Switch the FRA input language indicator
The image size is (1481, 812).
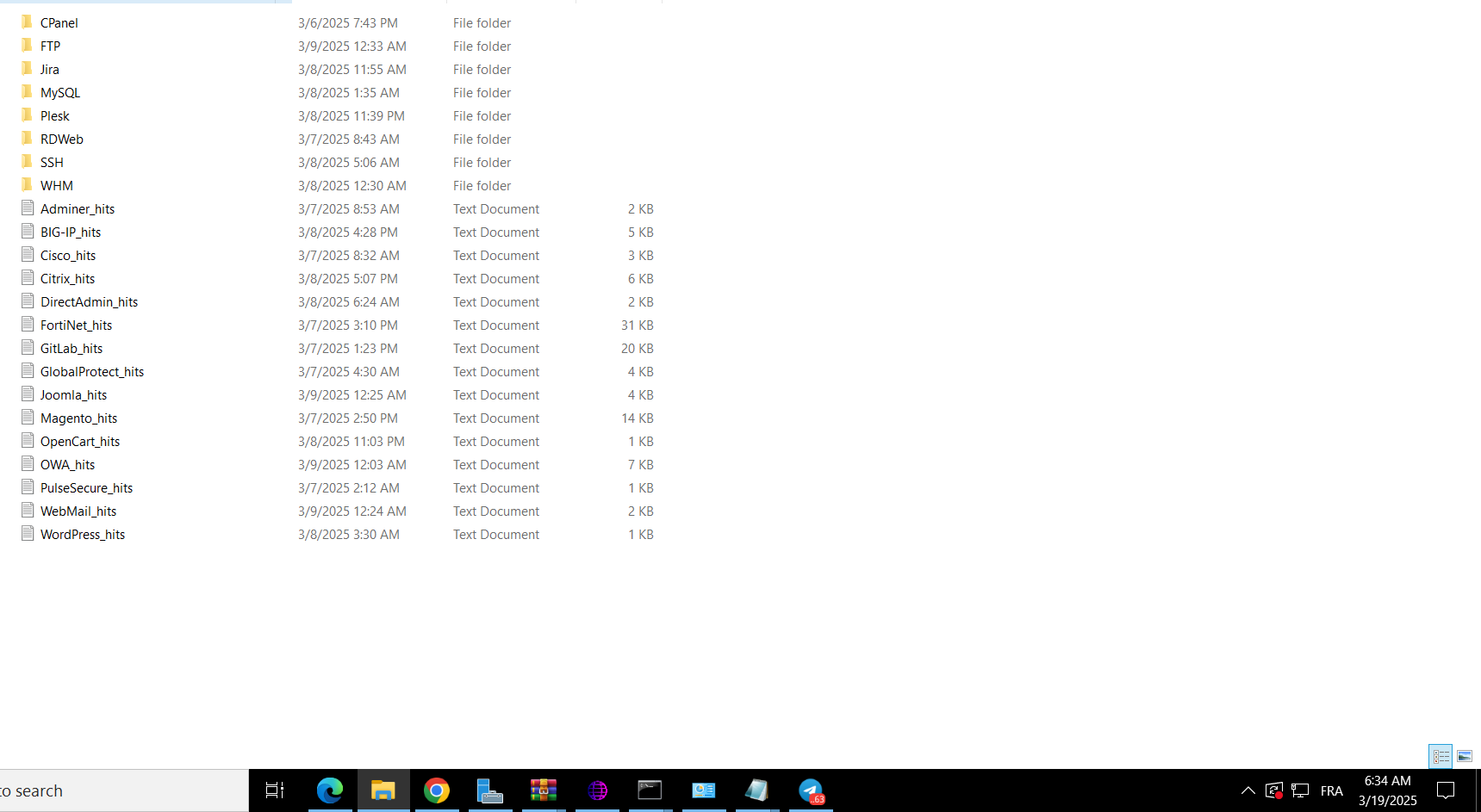point(1332,790)
